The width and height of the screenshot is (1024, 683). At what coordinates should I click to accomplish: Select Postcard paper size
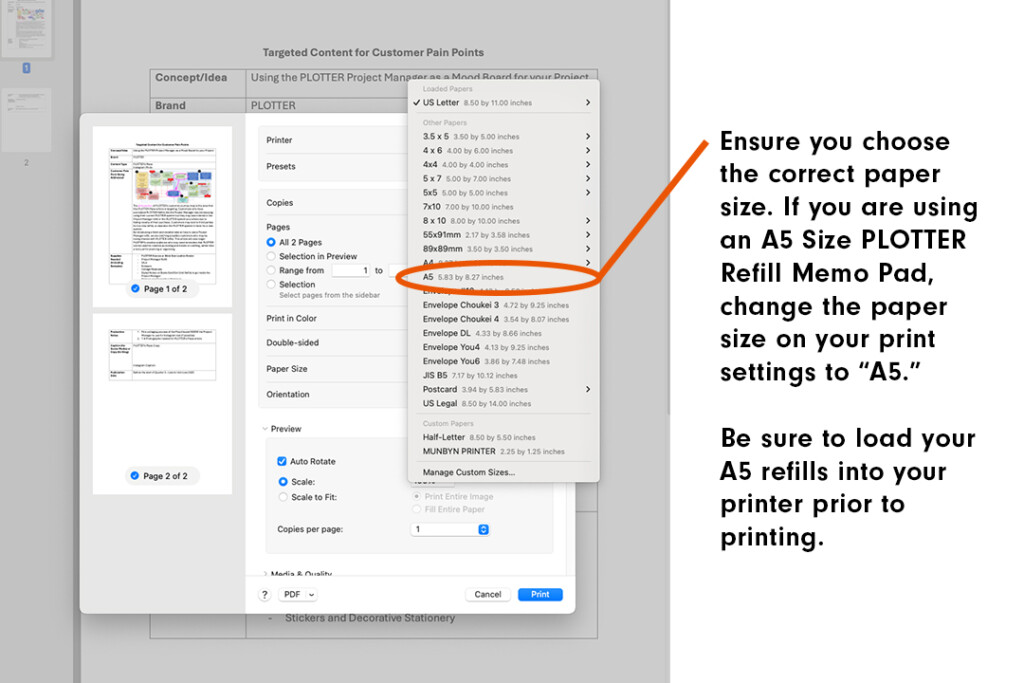[x=503, y=389]
